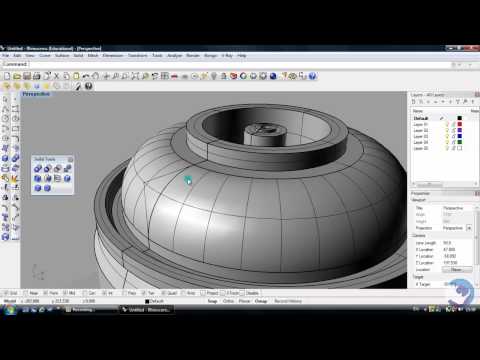Click the New Layer icon in Layers panel
Screen dimensions: 480x360
click(414, 102)
